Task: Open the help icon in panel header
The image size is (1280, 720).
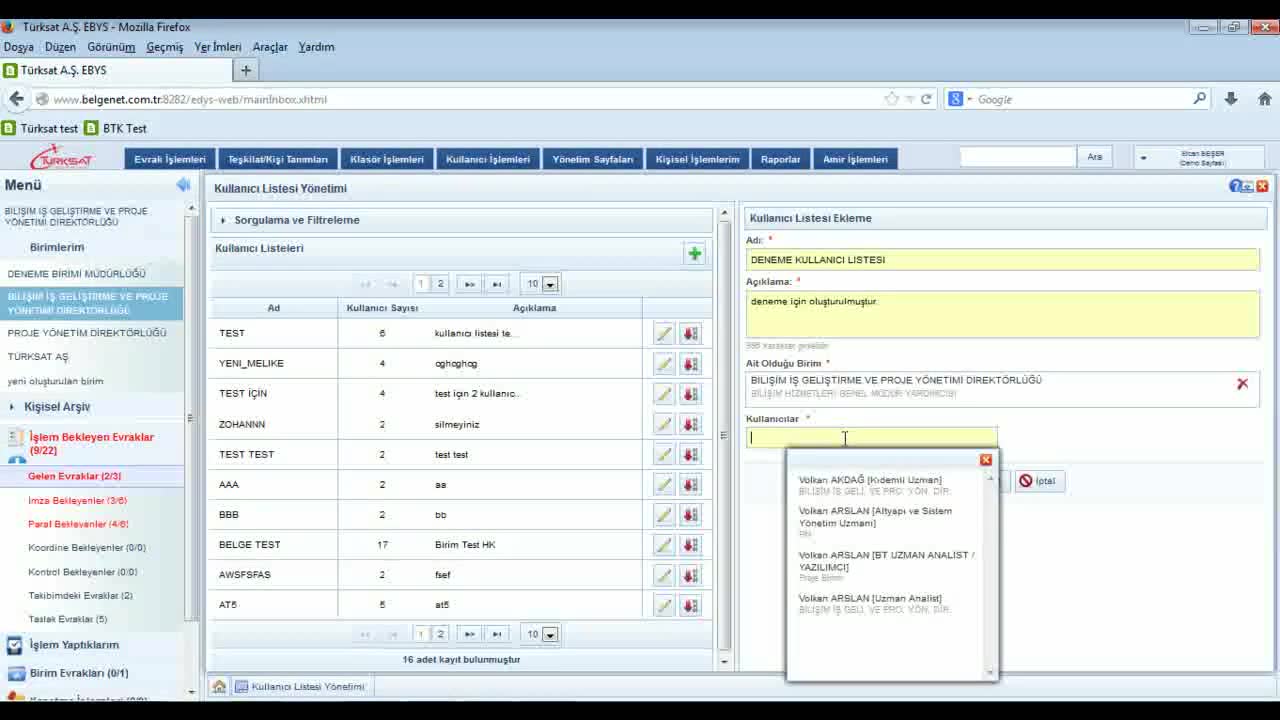Action: (x=1236, y=186)
